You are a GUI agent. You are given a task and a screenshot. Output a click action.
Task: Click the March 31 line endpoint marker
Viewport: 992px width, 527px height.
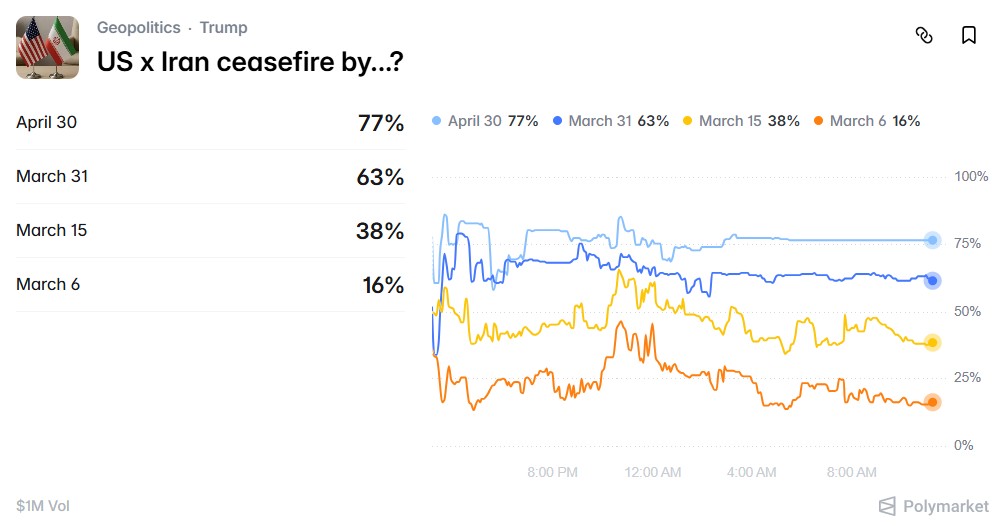point(932,281)
